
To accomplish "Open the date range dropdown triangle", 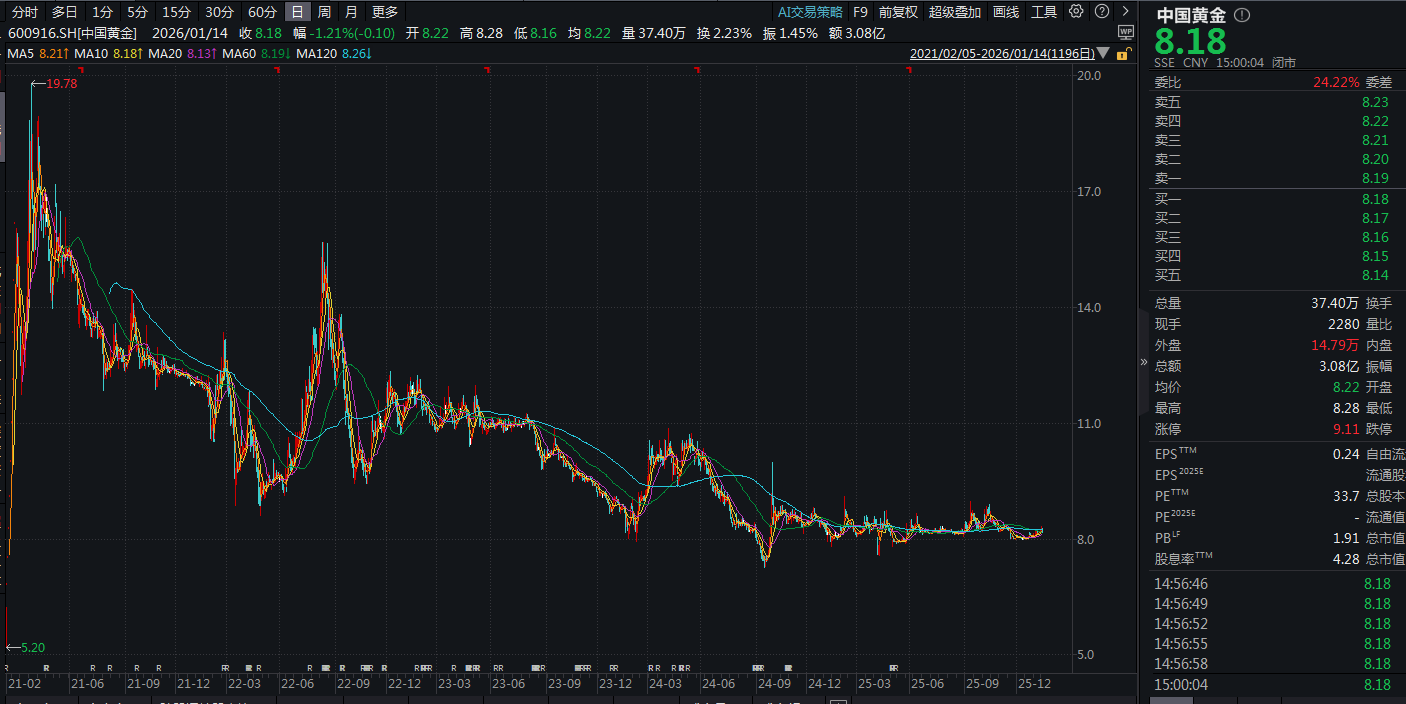I will coord(1103,53).
